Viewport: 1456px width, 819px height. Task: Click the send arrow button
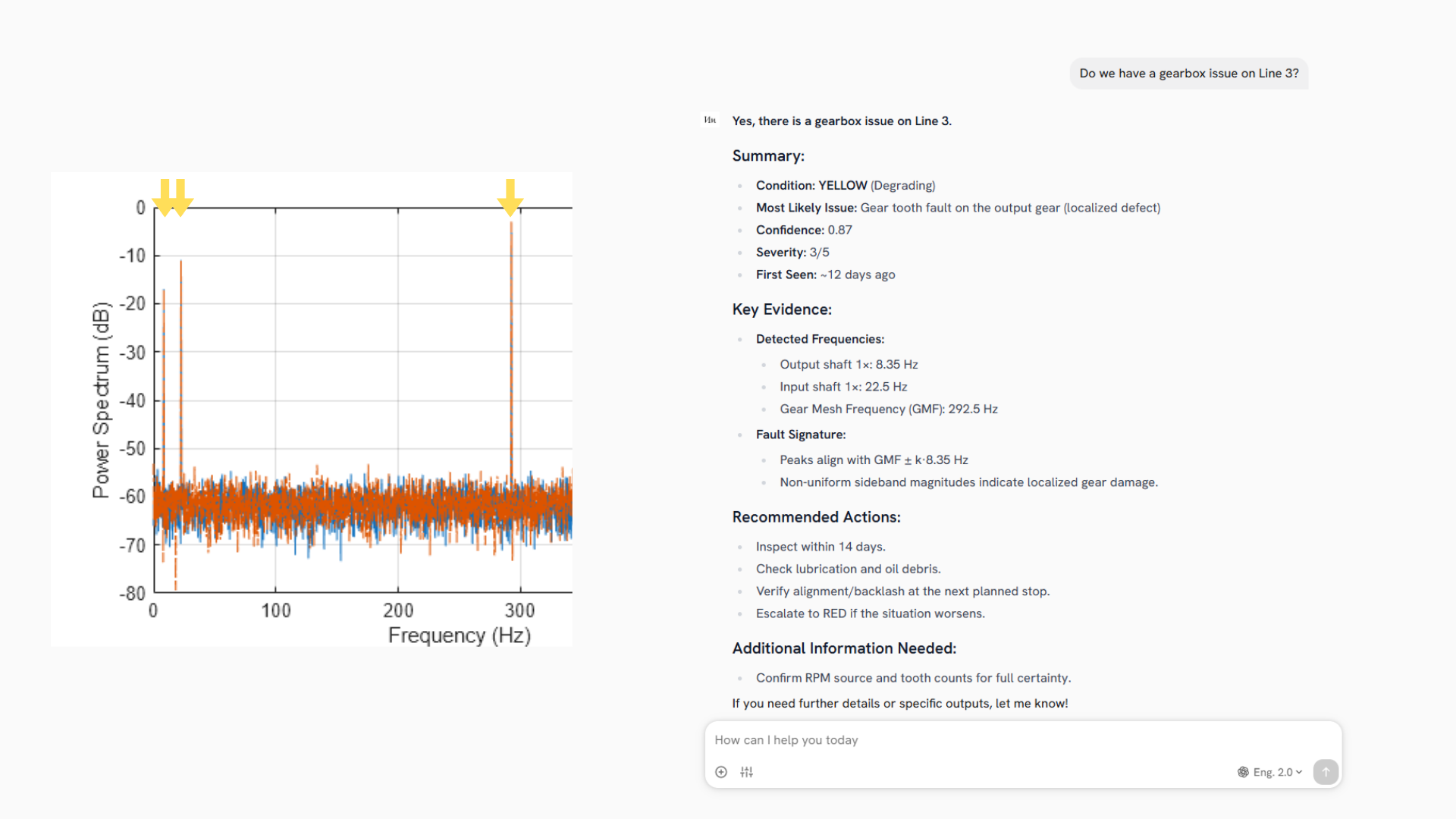1326,772
